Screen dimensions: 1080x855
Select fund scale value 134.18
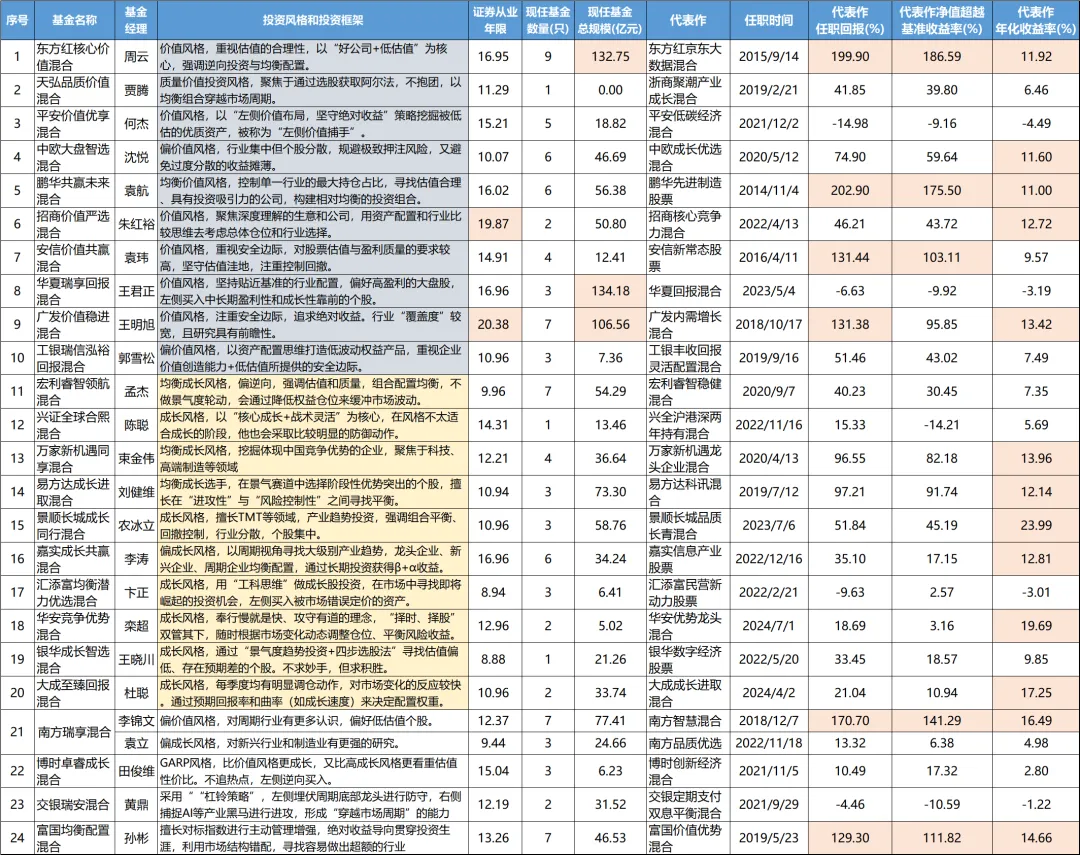click(x=610, y=291)
